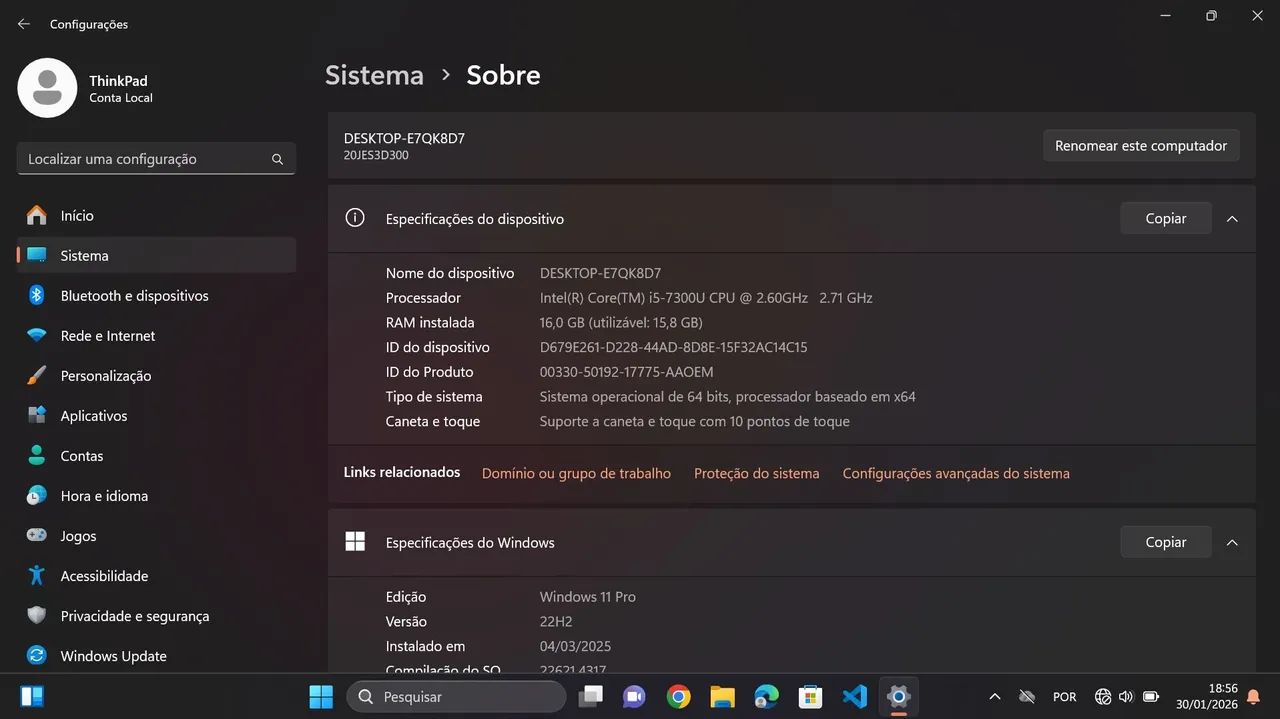The height and width of the screenshot is (719, 1280).
Task: Open Proteção do sistema link
Action: [756, 472]
